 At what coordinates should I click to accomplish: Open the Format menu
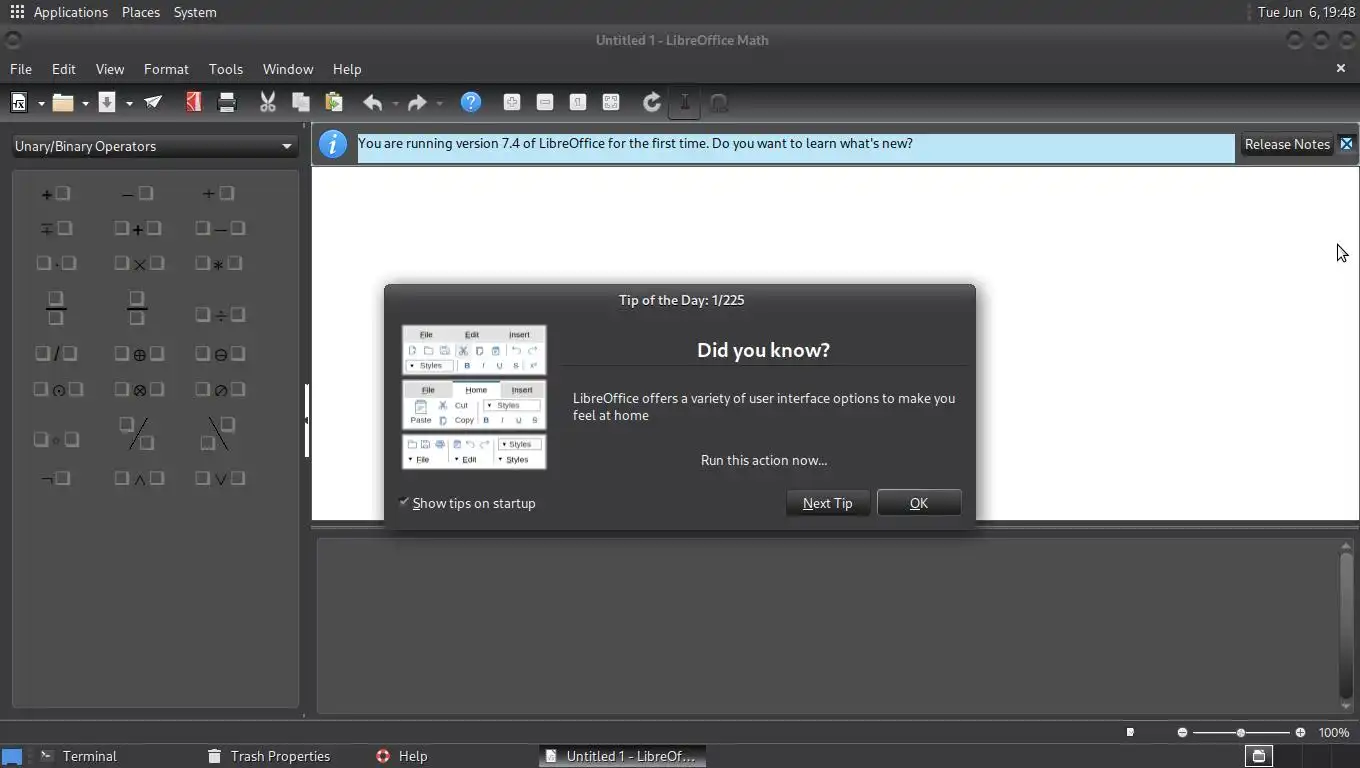point(166,69)
